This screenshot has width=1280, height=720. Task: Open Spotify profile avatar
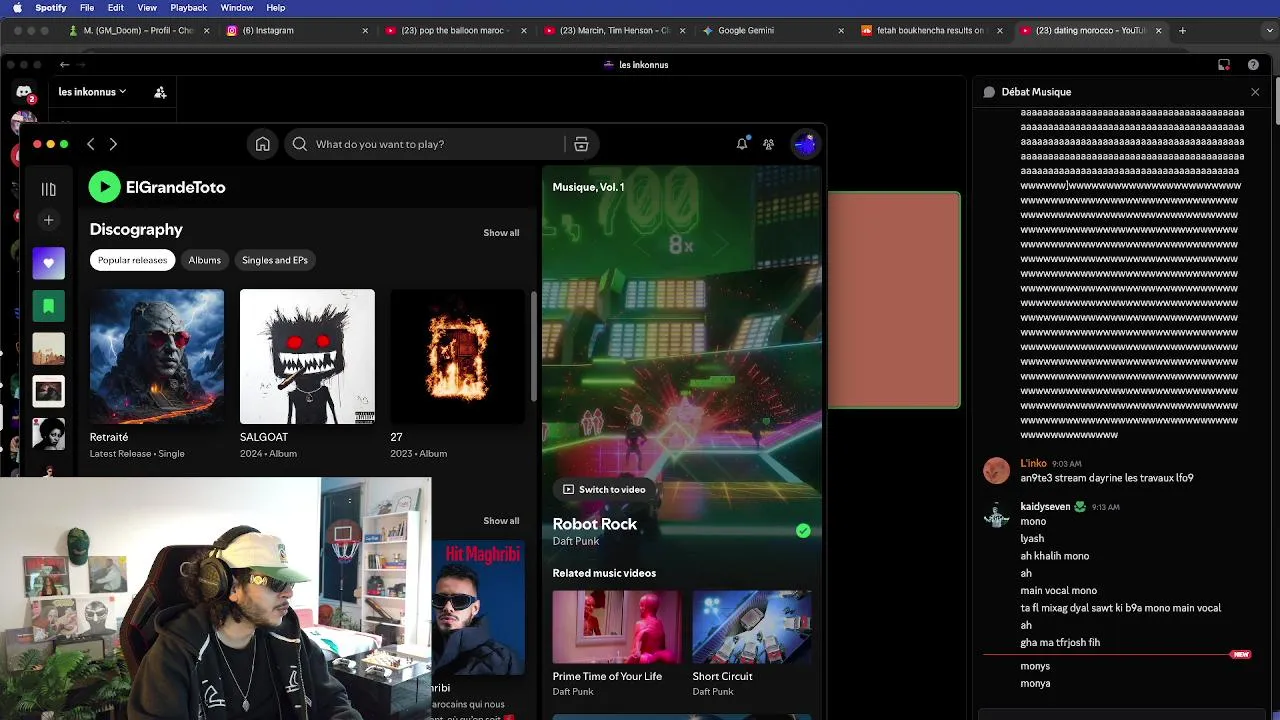click(805, 144)
